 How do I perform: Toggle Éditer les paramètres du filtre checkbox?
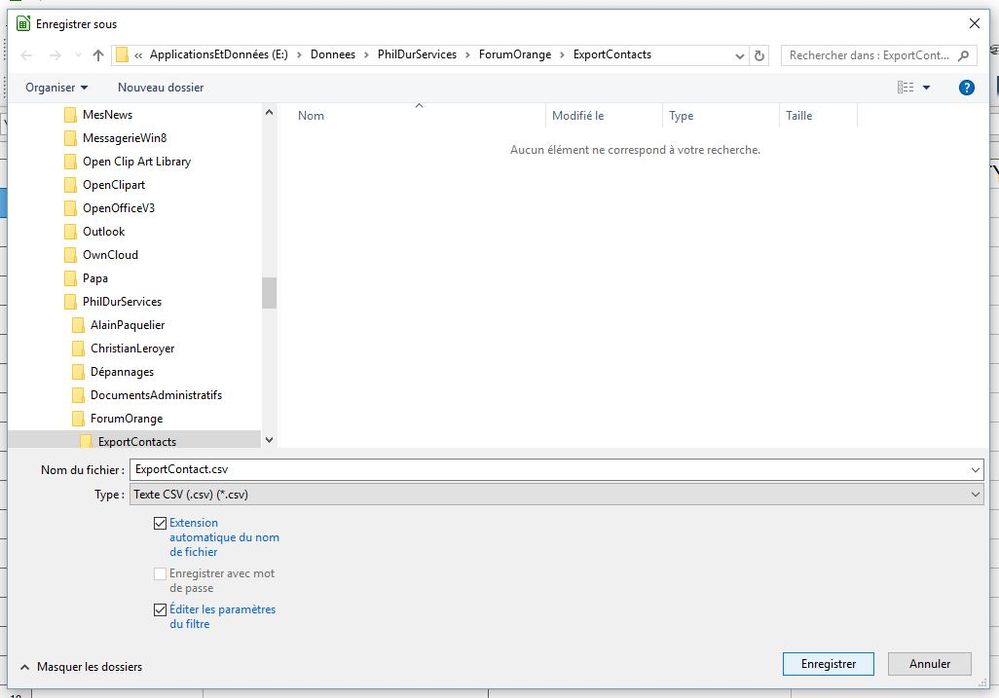click(160, 610)
